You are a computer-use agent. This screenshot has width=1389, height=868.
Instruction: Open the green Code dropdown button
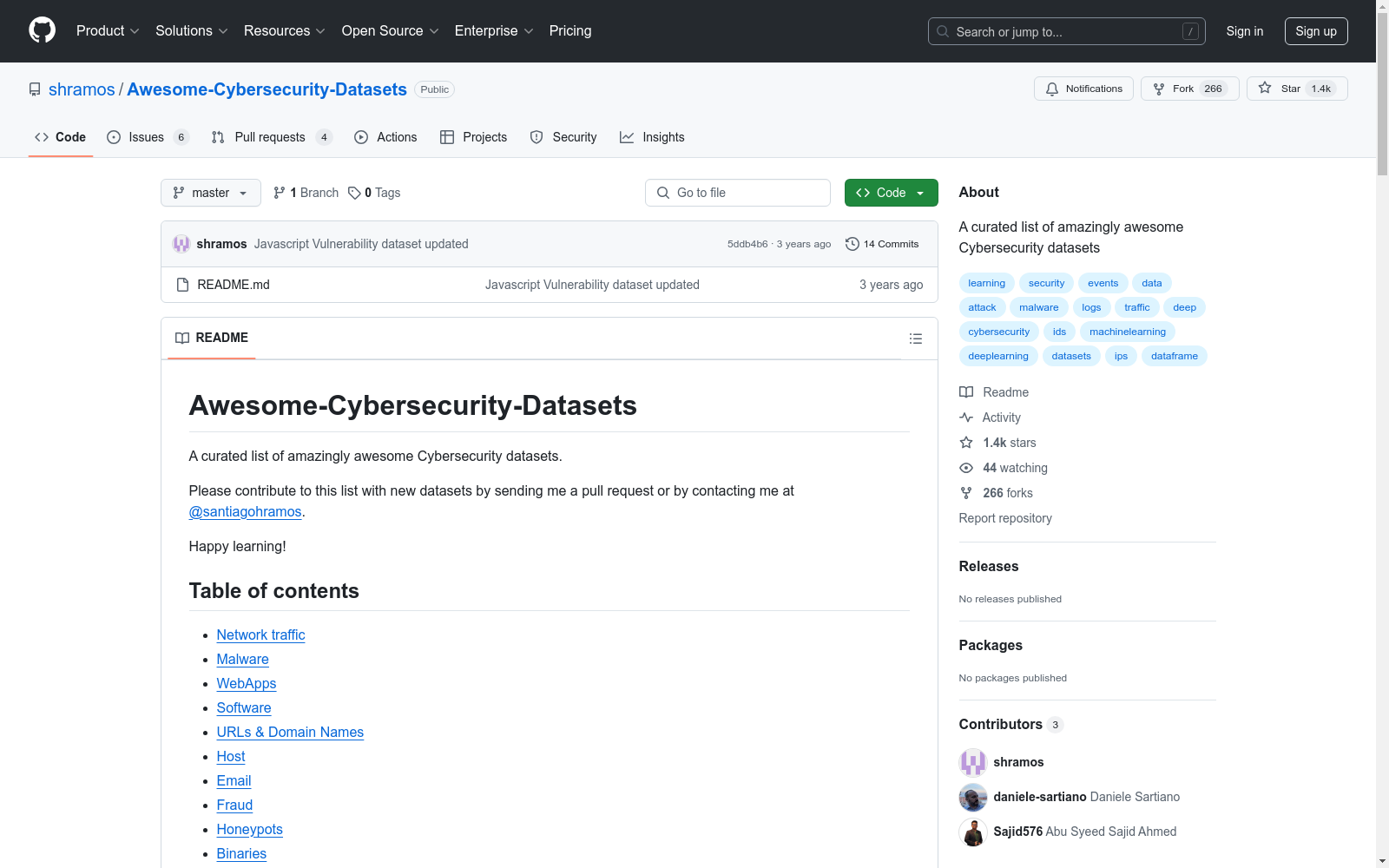[891, 193]
